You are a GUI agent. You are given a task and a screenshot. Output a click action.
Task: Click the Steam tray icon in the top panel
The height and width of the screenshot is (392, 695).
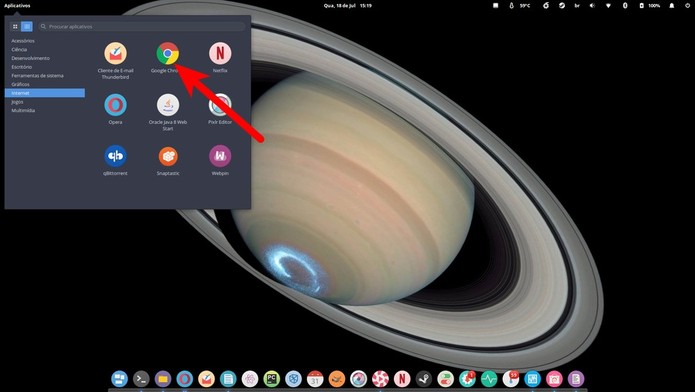[562, 6]
